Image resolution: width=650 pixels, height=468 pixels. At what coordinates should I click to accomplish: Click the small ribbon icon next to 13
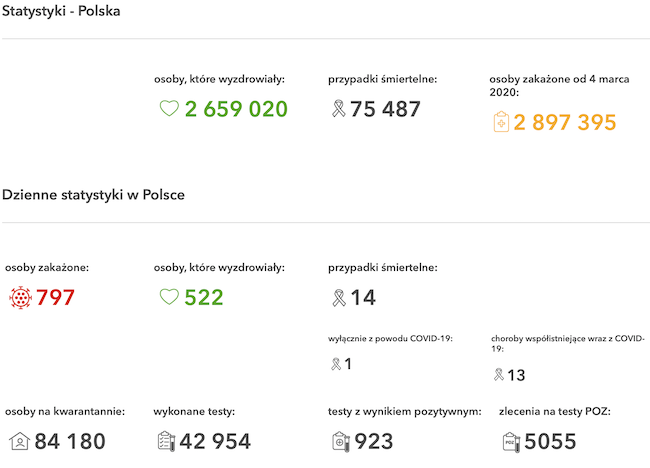click(498, 375)
